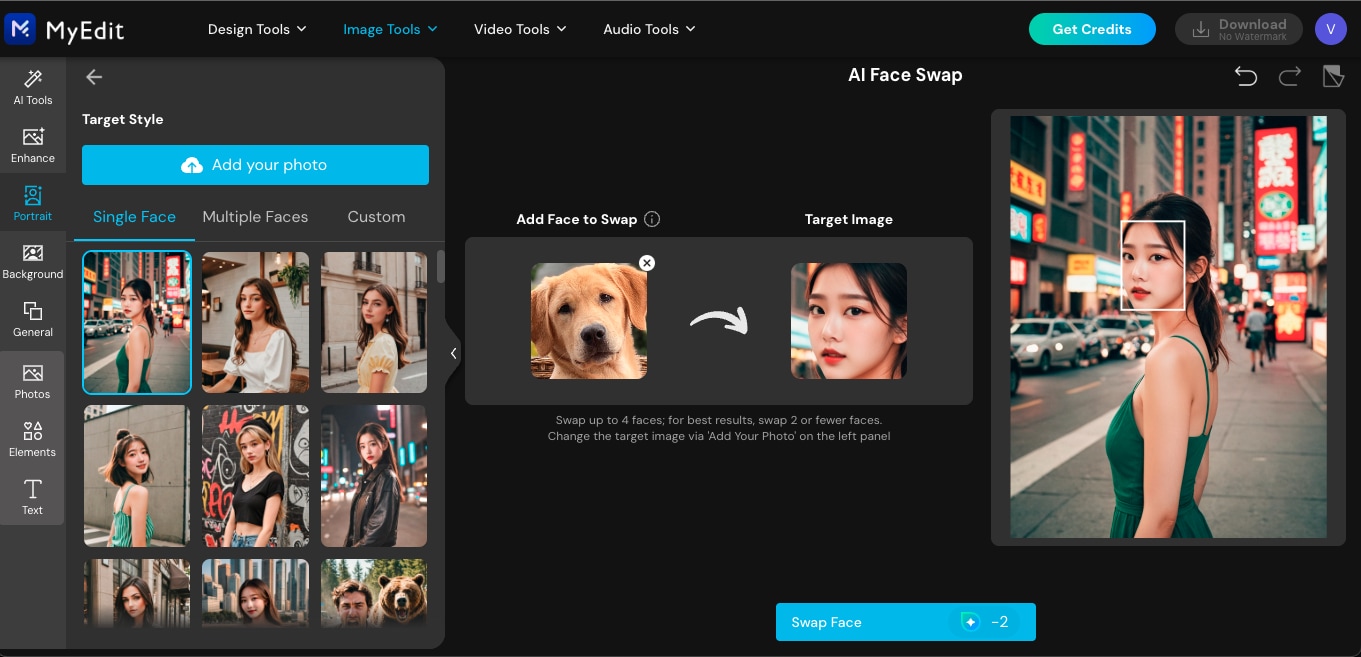This screenshot has width=1361, height=657.
Task: Open the AI Tools sidebar panel
Action: point(32,87)
